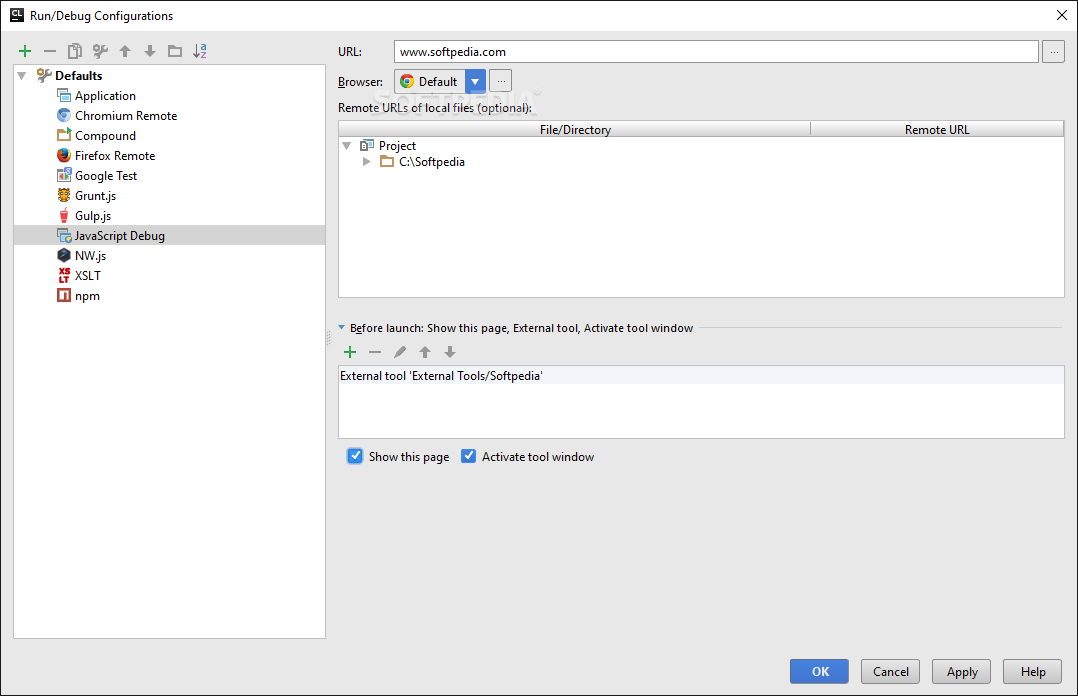Collapse the Before launch section

[x=342, y=327]
